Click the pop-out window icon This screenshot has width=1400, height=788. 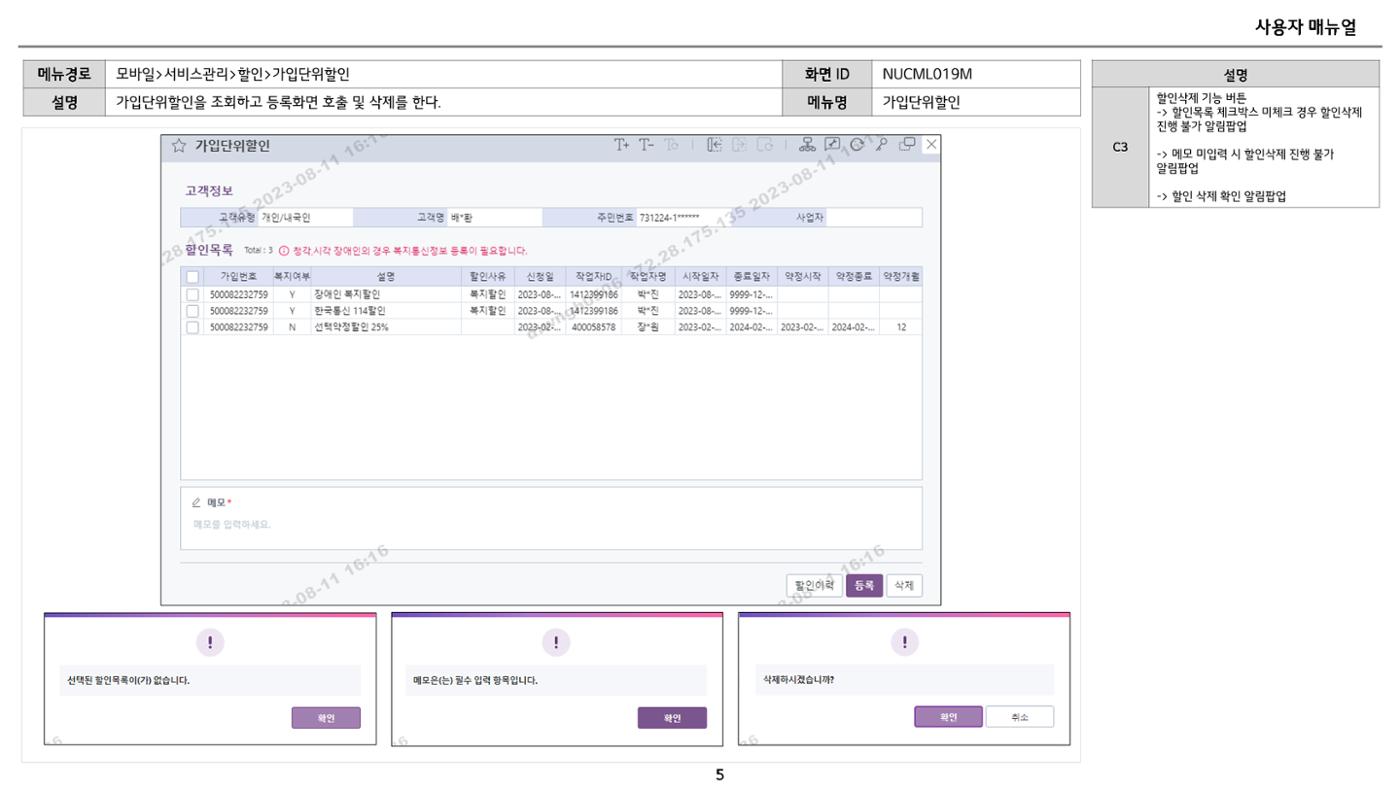click(x=906, y=145)
